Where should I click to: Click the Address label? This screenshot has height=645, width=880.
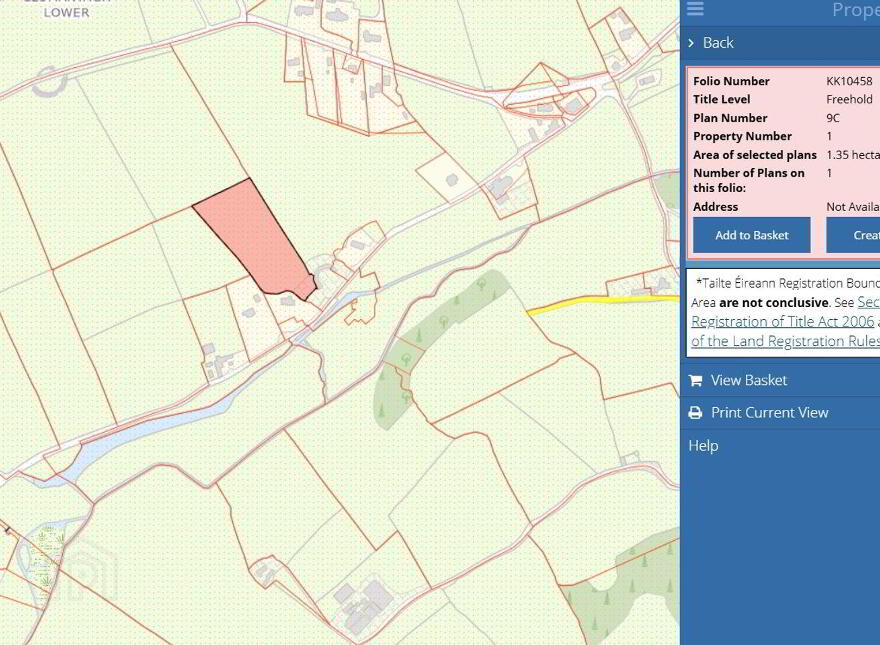[x=715, y=207]
